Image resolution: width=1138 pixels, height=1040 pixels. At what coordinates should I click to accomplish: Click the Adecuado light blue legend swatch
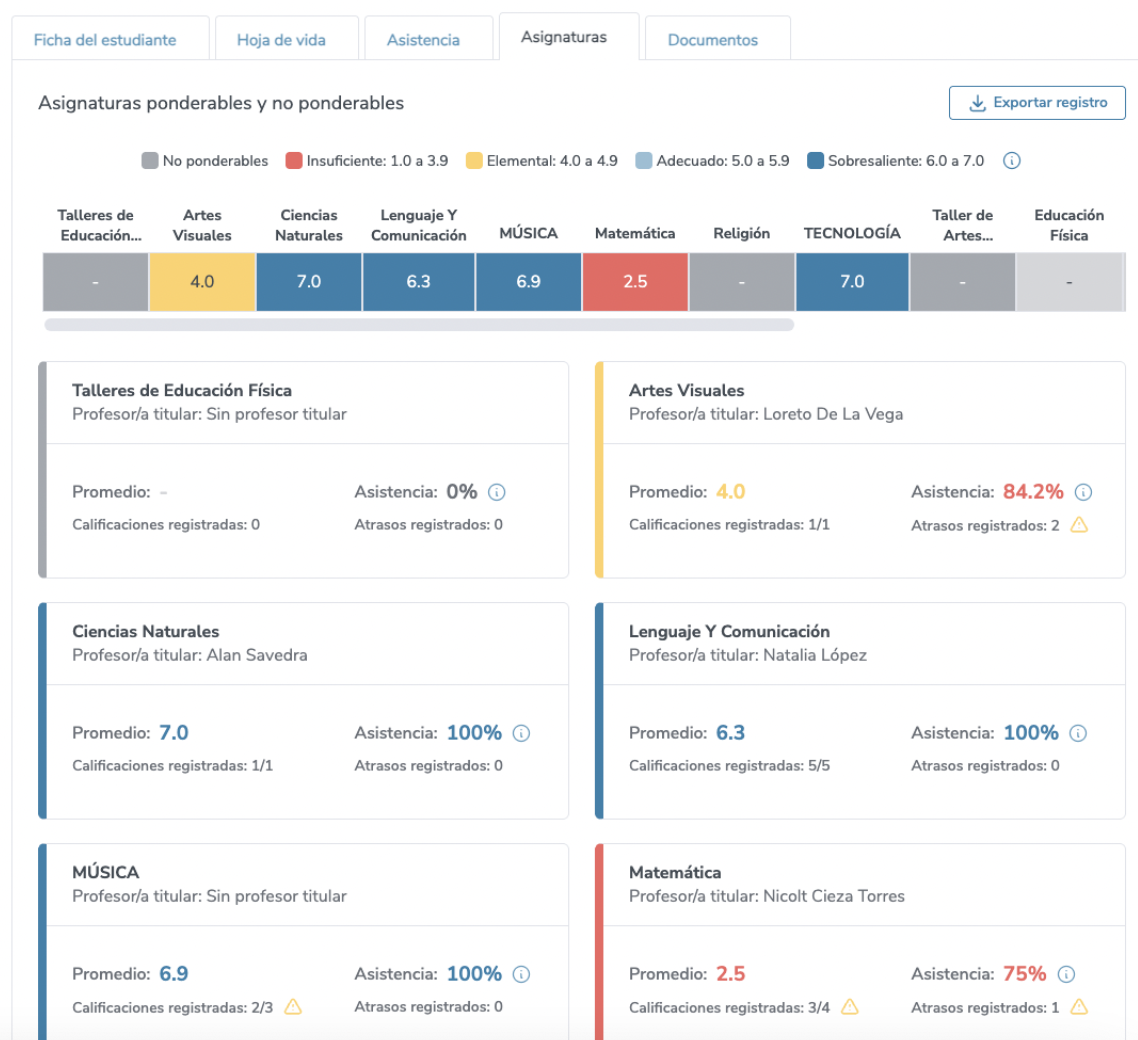644,160
